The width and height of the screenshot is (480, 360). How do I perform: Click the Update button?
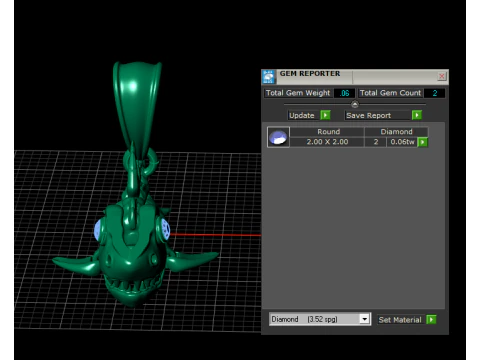point(304,115)
